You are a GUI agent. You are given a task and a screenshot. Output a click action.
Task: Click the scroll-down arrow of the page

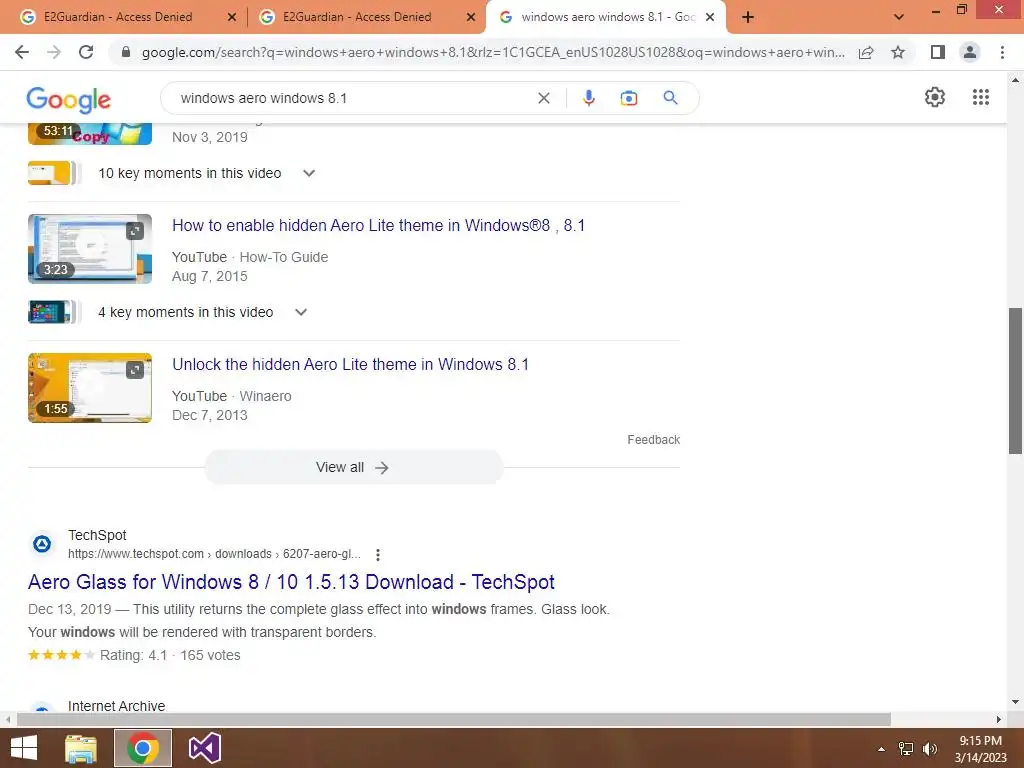(1015, 702)
